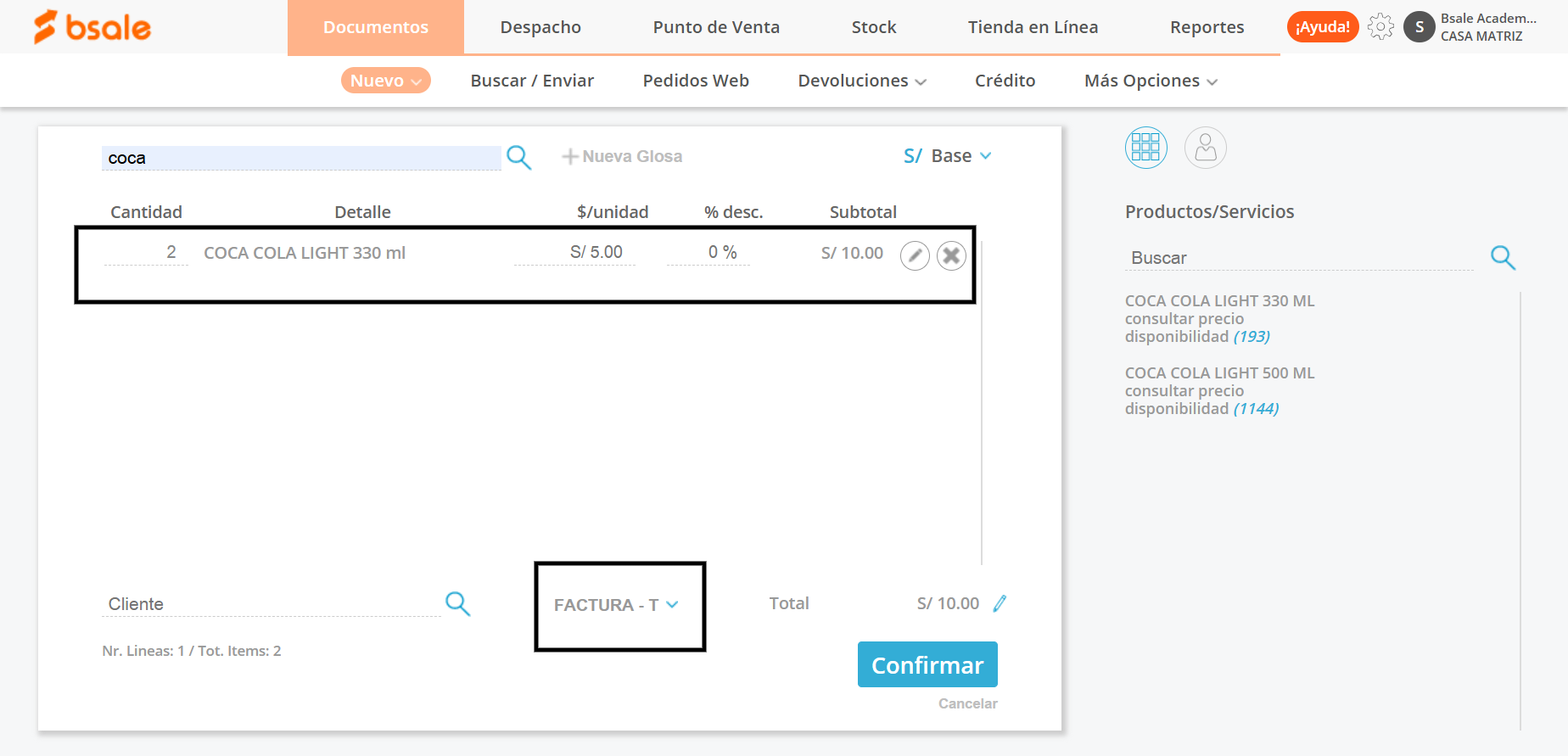1568x756 pixels.
Task: Click the unit price field S/ 5.00
Action: click(574, 252)
